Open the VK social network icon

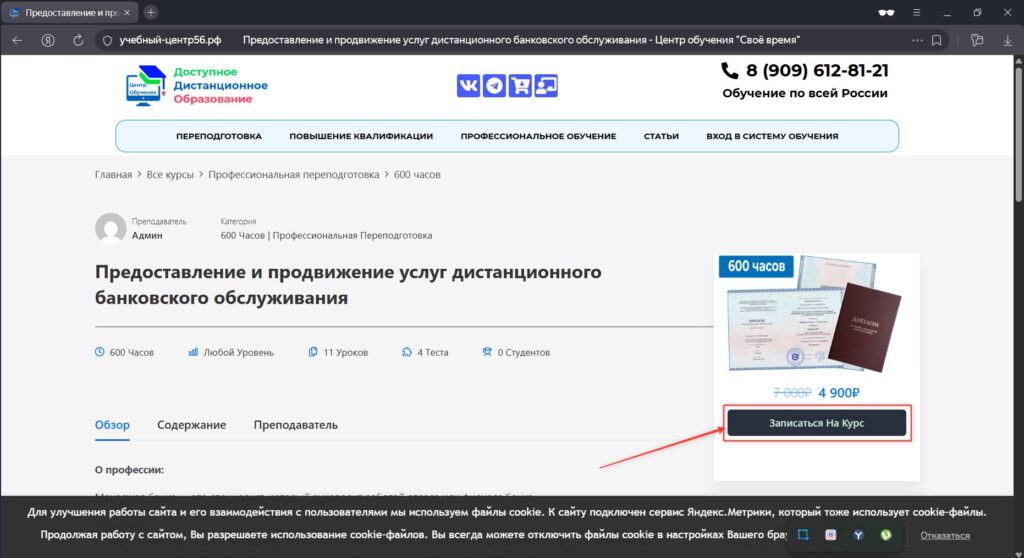pyautogui.click(x=468, y=86)
